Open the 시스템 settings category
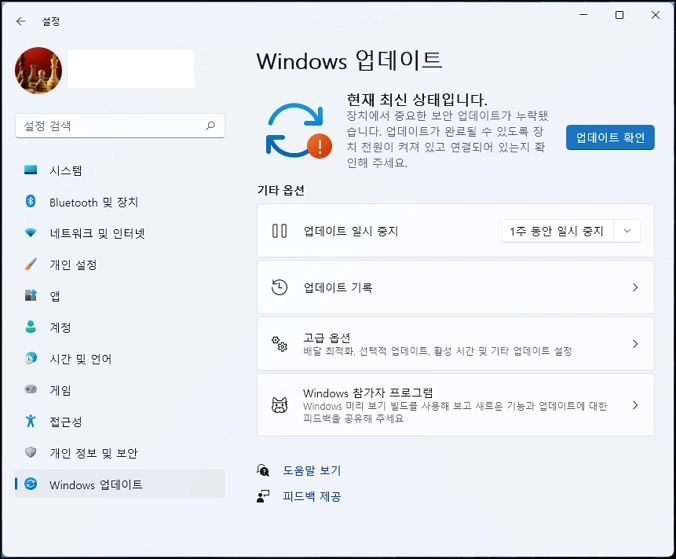This screenshot has height=559, width=676. point(120,170)
